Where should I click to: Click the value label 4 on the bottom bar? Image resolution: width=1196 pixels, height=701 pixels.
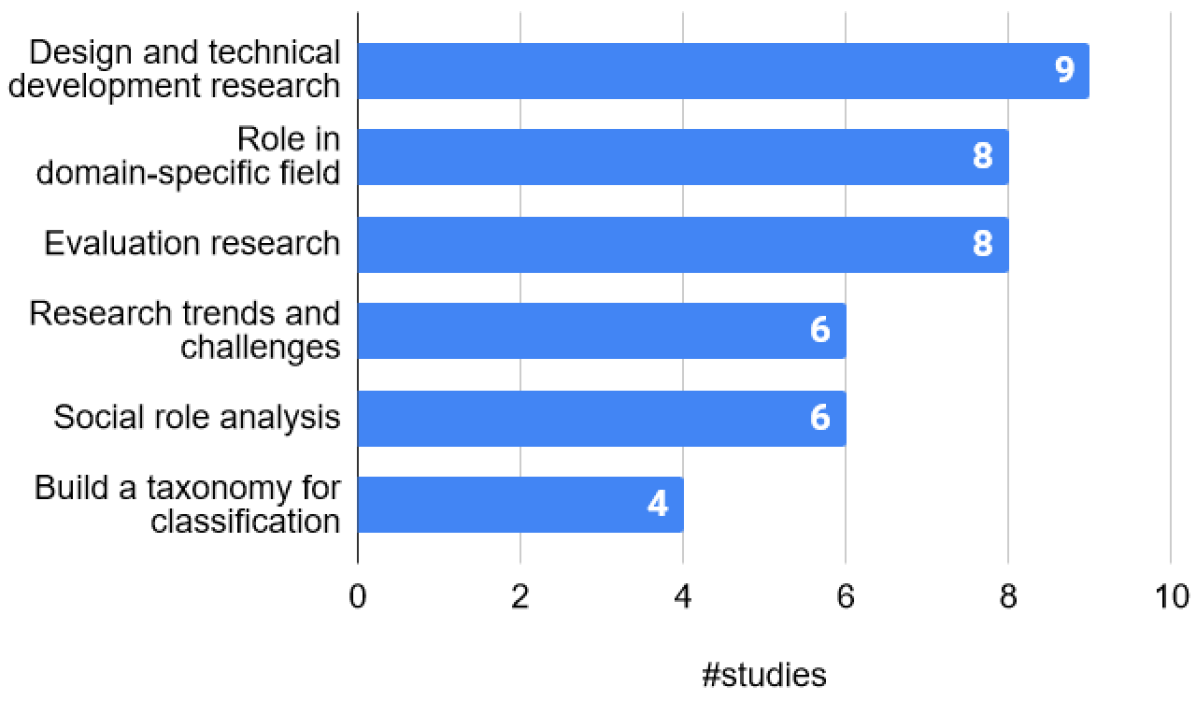pyautogui.click(x=657, y=504)
